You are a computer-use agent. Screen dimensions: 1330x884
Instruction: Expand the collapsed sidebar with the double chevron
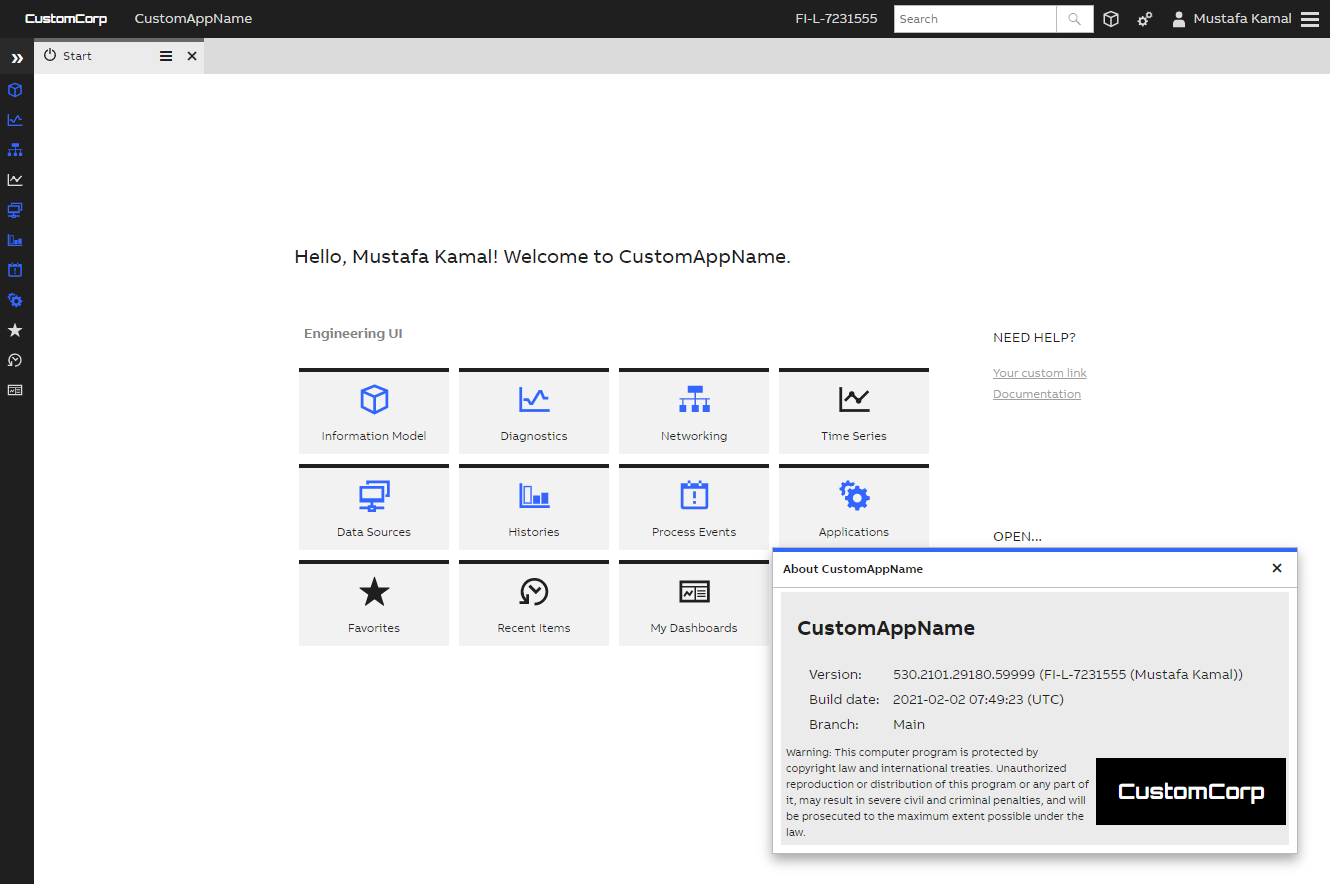pyautogui.click(x=16, y=57)
